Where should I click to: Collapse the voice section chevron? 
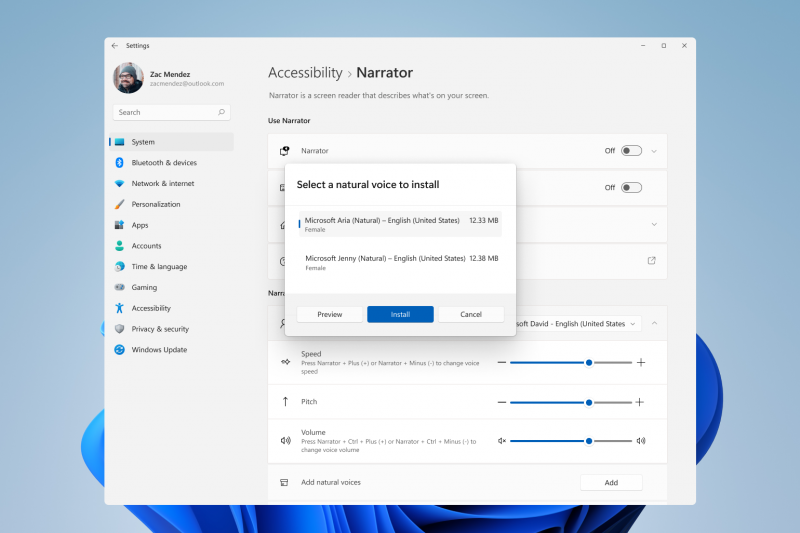tap(654, 323)
